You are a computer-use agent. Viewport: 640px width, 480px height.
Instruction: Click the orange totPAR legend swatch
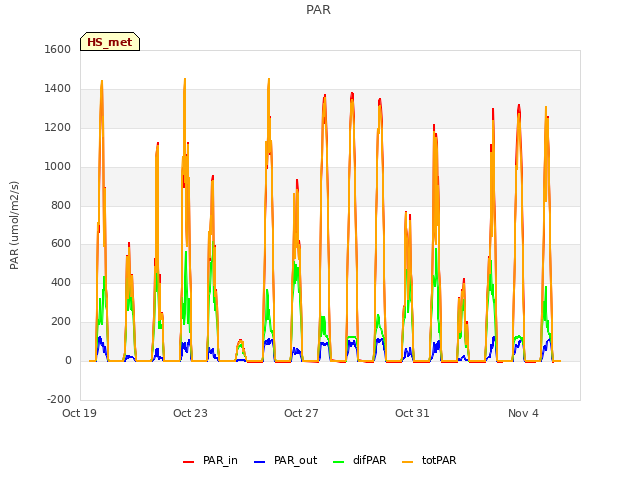(x=407, y=462)
